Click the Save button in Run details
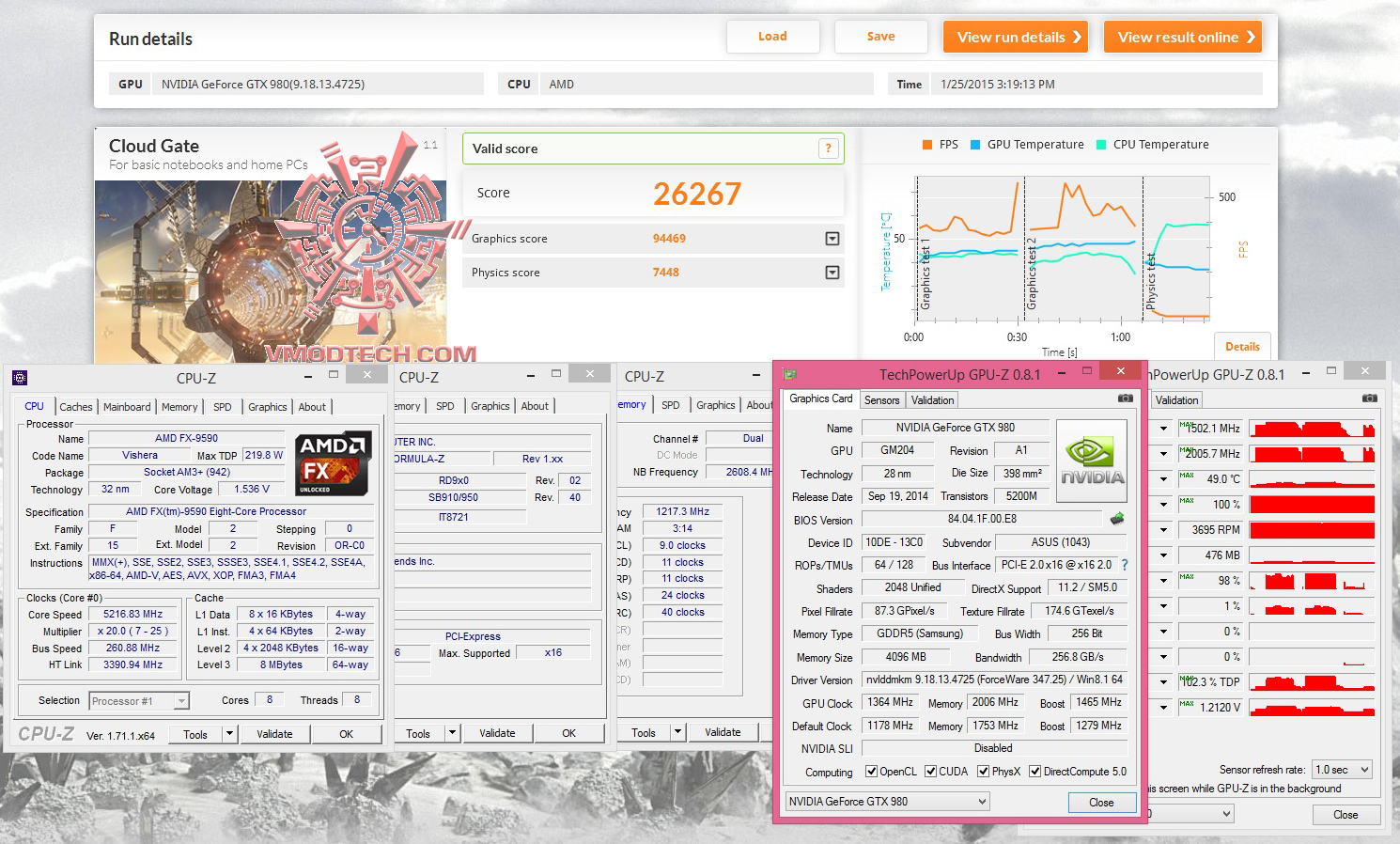This screenshot has height=844, width=1400. pos(880,37)
